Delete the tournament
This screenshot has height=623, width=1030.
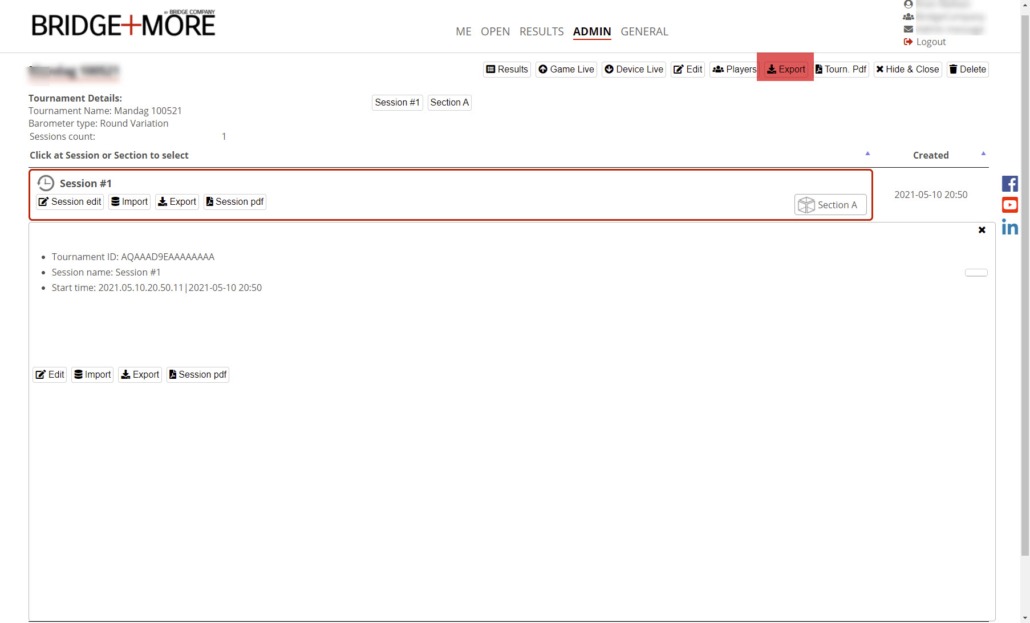tap(966, 69)
